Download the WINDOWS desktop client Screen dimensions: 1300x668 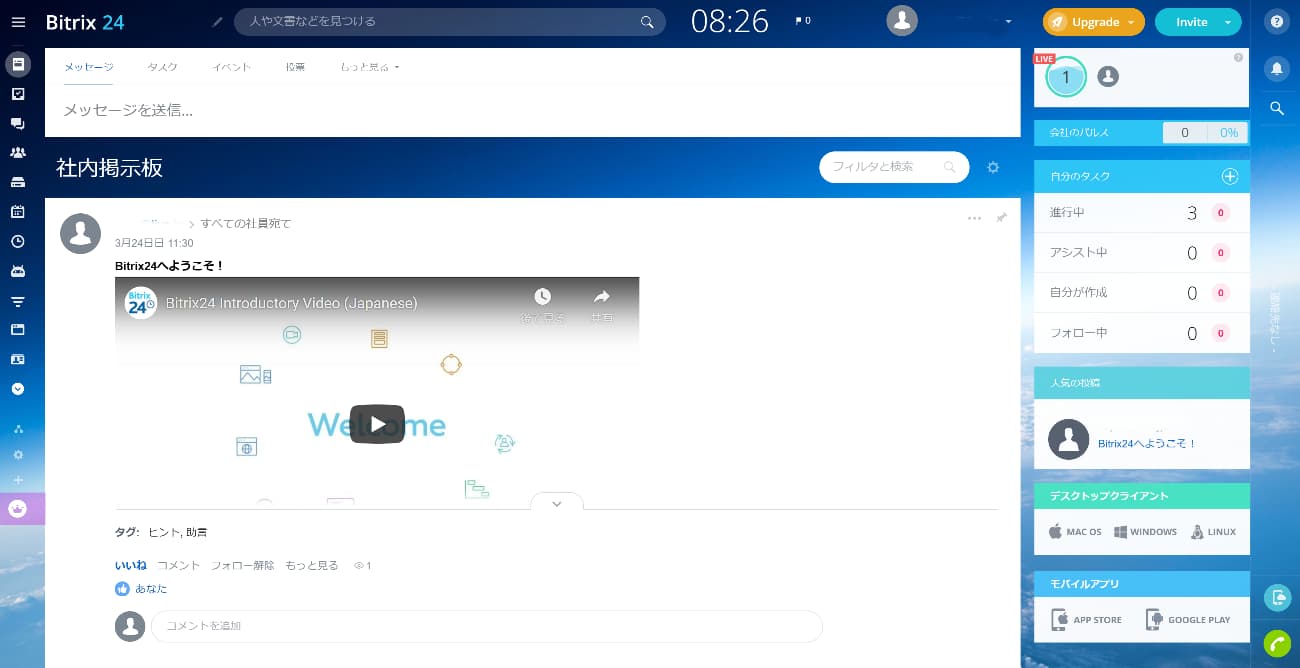[1146, 532]
